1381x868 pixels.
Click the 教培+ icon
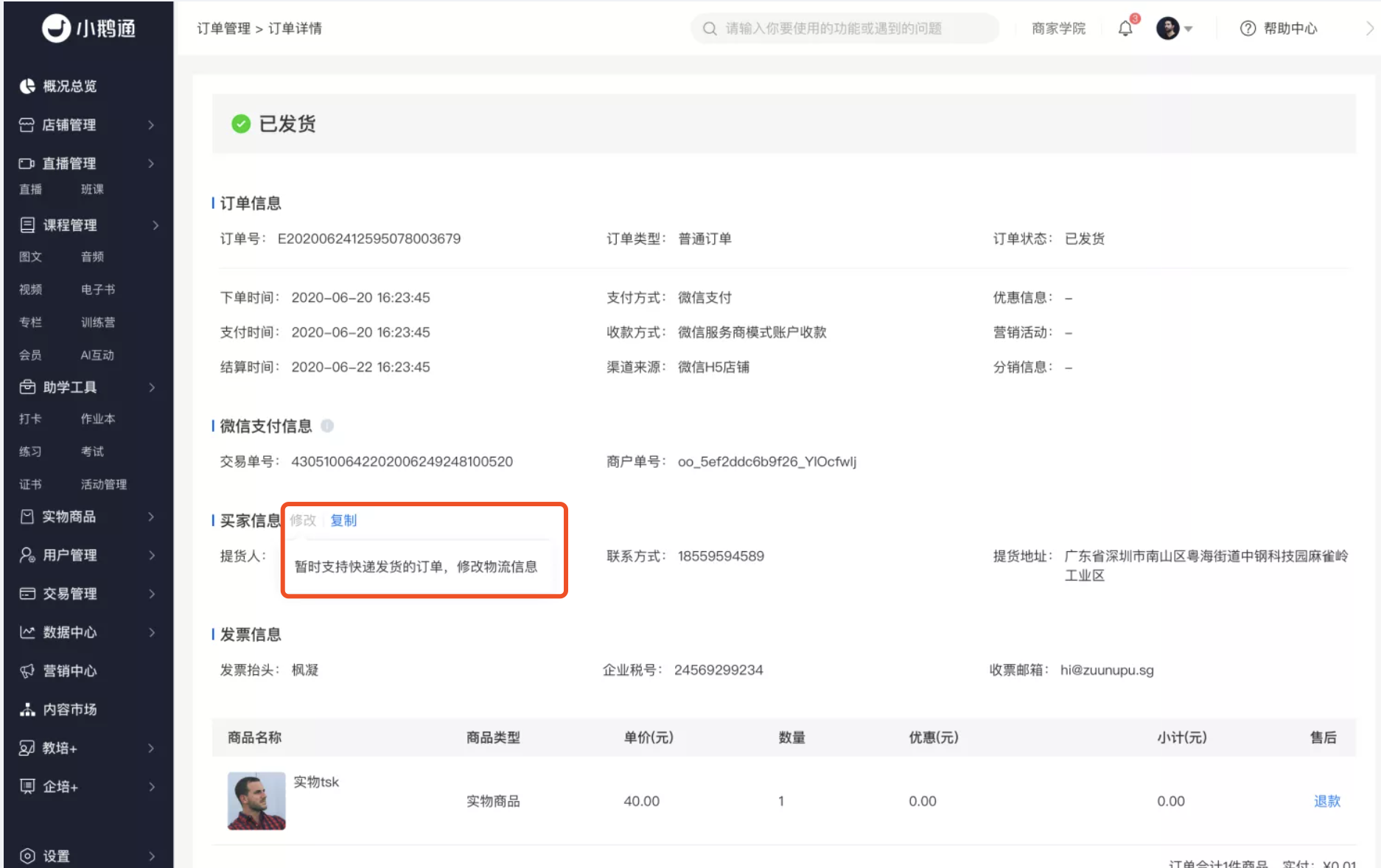tap(27, 748)
